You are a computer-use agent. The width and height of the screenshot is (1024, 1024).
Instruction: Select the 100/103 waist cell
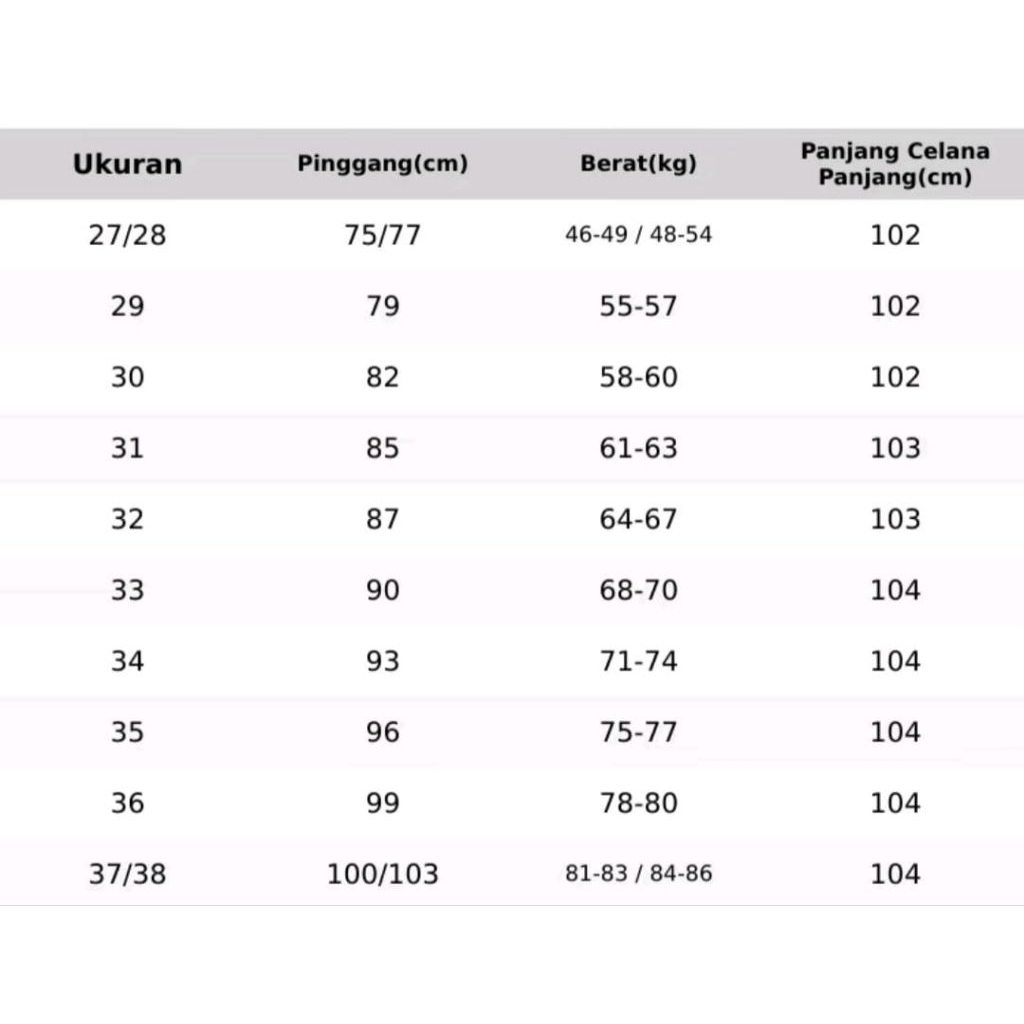382,874
